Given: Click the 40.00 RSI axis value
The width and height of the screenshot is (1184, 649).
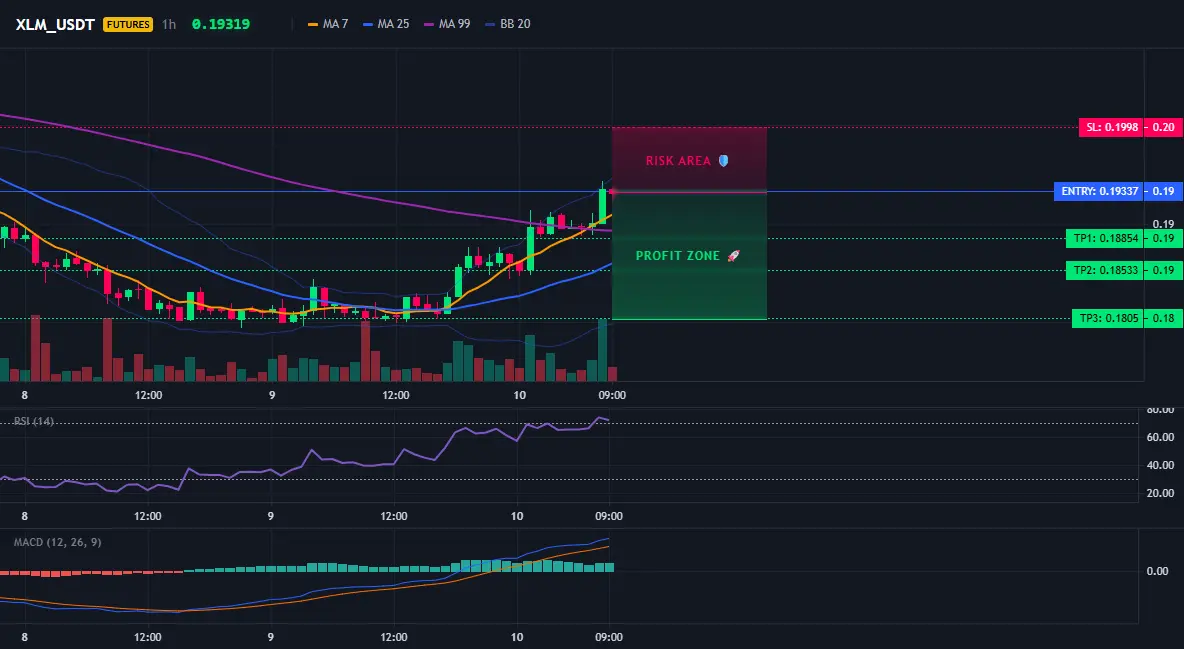Looking at the screenshot, I should point(1160,465).
